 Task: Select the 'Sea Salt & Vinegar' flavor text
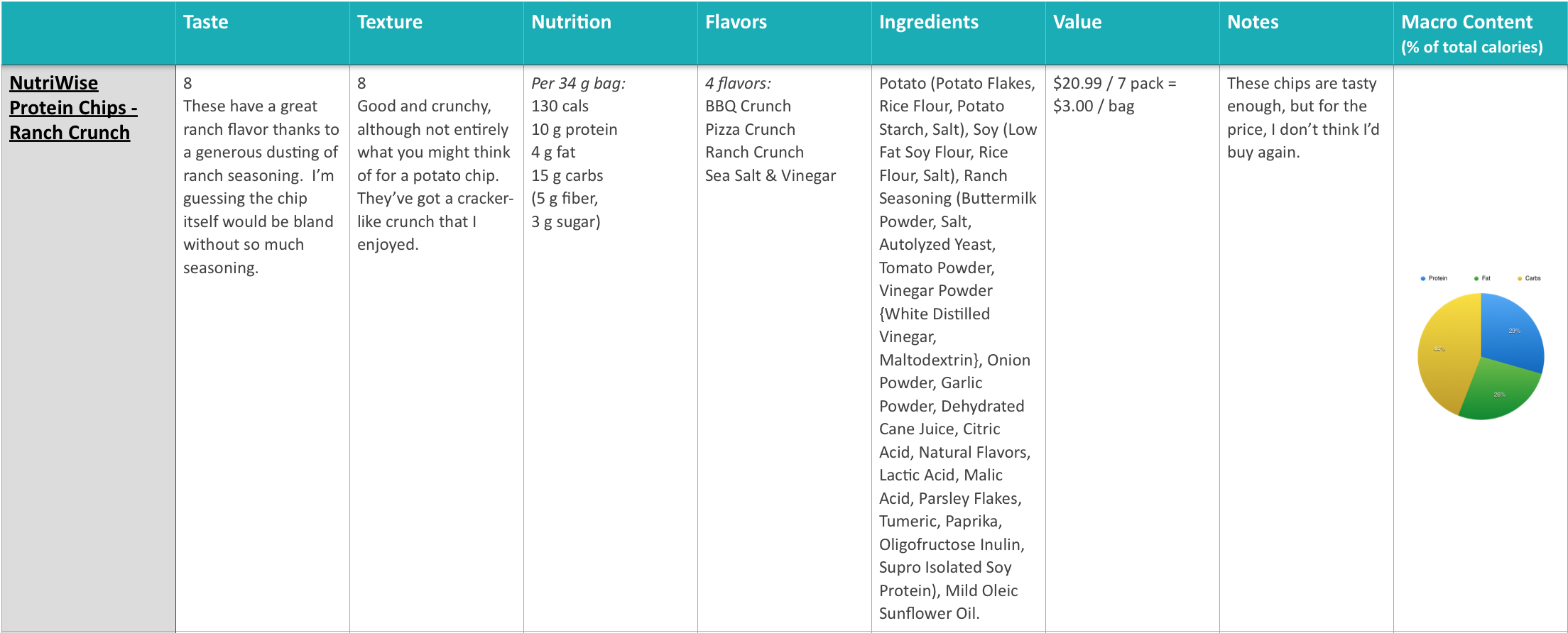(x=770, y=175)
